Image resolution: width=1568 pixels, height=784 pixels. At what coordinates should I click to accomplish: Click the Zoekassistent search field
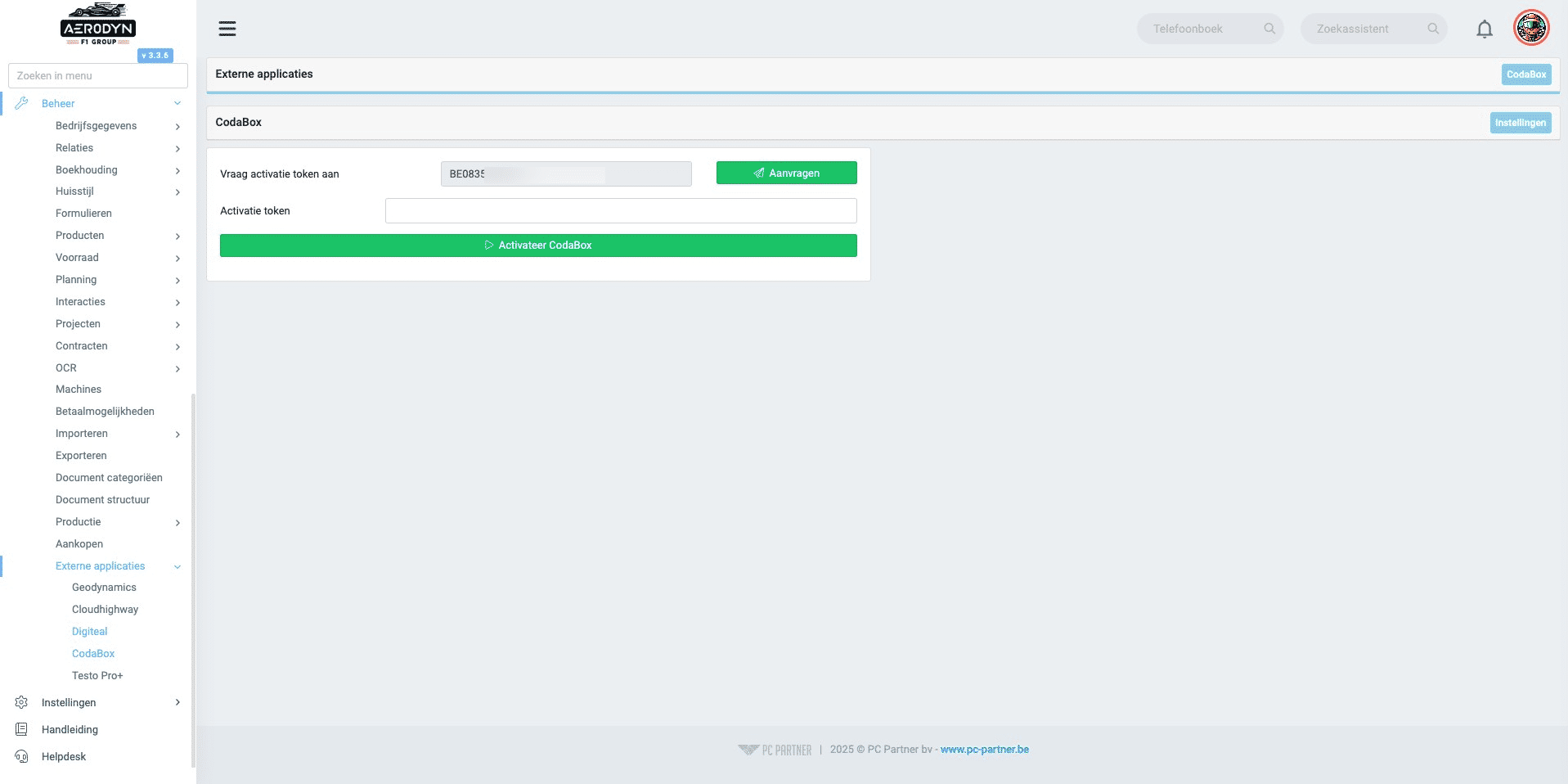pos(1374,29)
